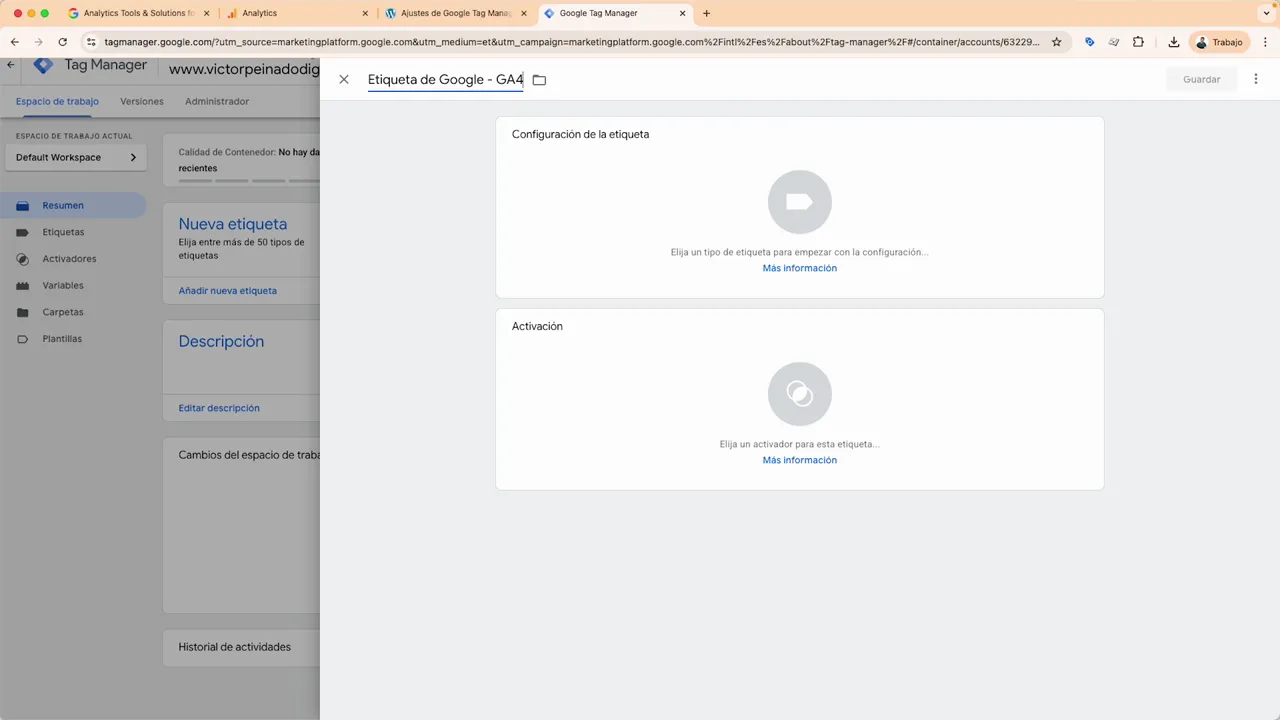Image resolution: width=1280 pixels, height=720 pixels.
Task: Select Plantillas in the sidebar
Action: click(x=61, y=338)
